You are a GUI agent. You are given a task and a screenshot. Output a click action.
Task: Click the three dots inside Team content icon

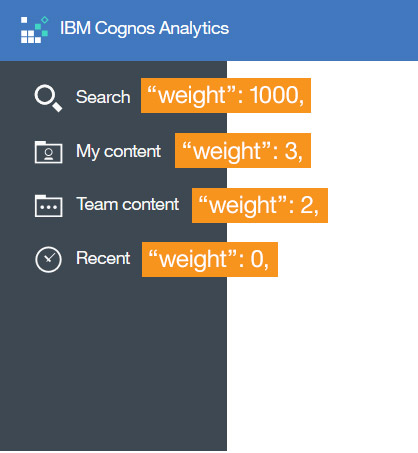coord(49,207)
